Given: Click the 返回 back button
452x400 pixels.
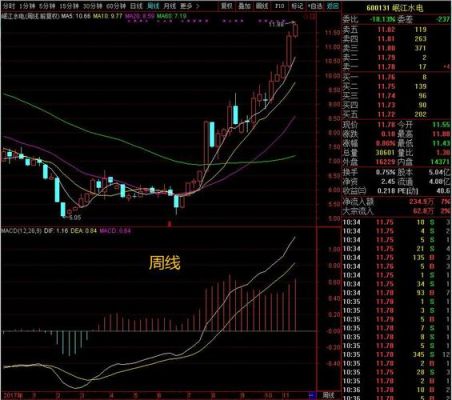Looking at the screenshot, I should point(332,6).
